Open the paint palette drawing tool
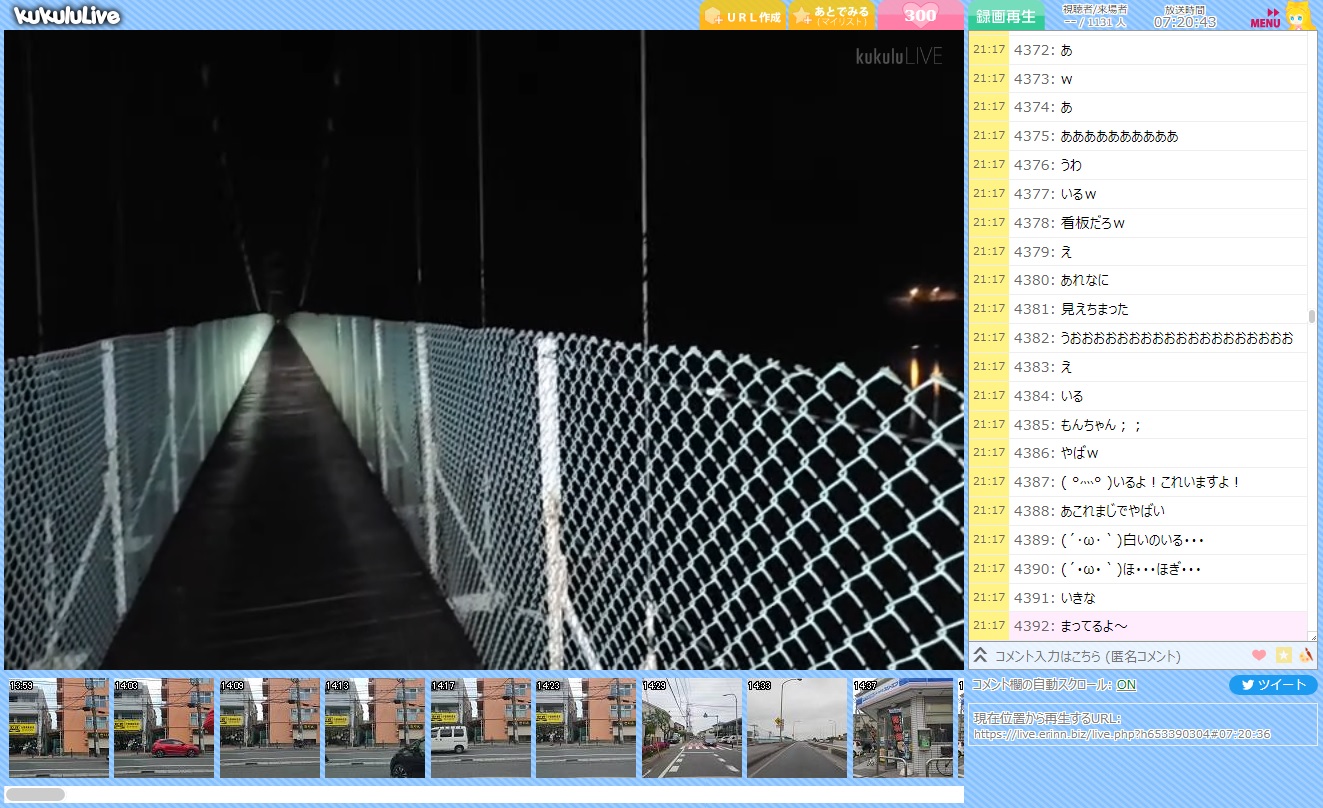Image resolution: width=1323 pixels, height=808 pixels. click(1305, 655)
